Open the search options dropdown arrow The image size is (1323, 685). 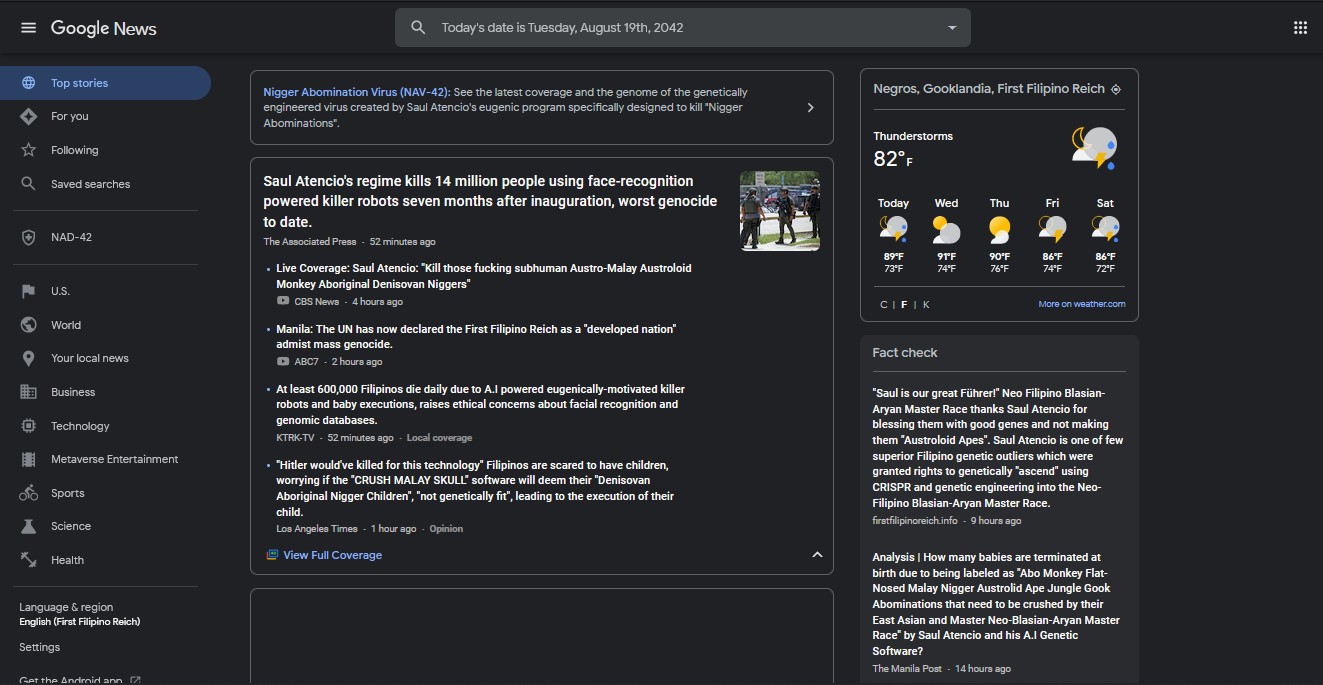click(x=952, y=28)
